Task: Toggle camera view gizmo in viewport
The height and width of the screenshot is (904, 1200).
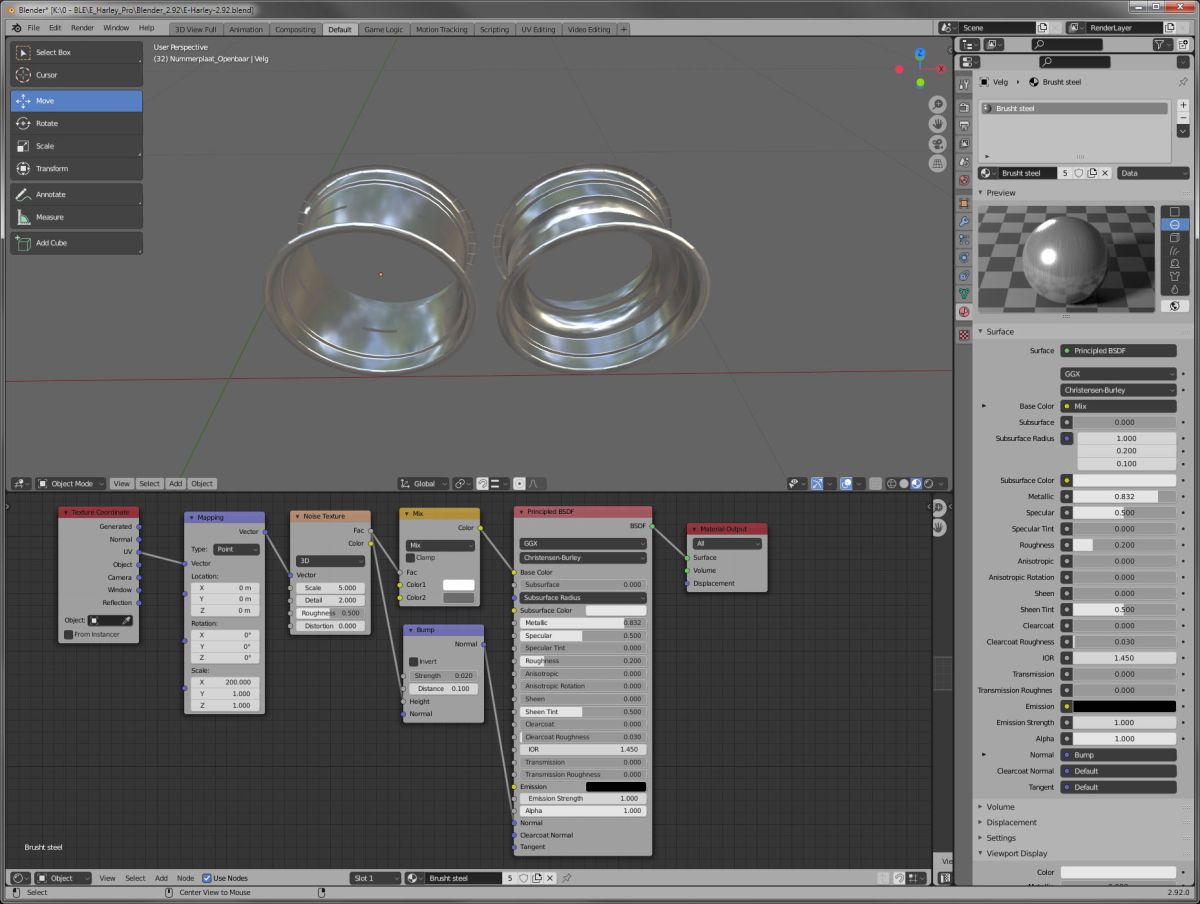Action: (x=937, y=143)
